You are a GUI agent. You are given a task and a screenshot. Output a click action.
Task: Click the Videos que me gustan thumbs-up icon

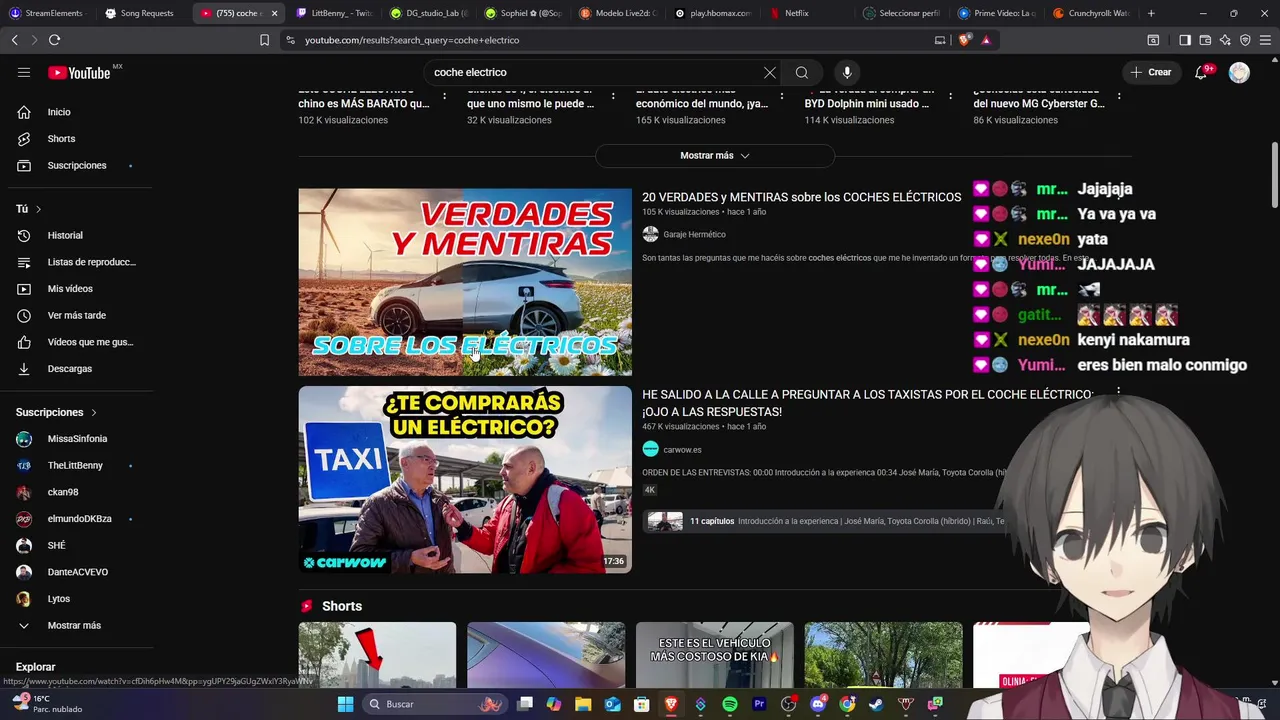click(24, 342)
